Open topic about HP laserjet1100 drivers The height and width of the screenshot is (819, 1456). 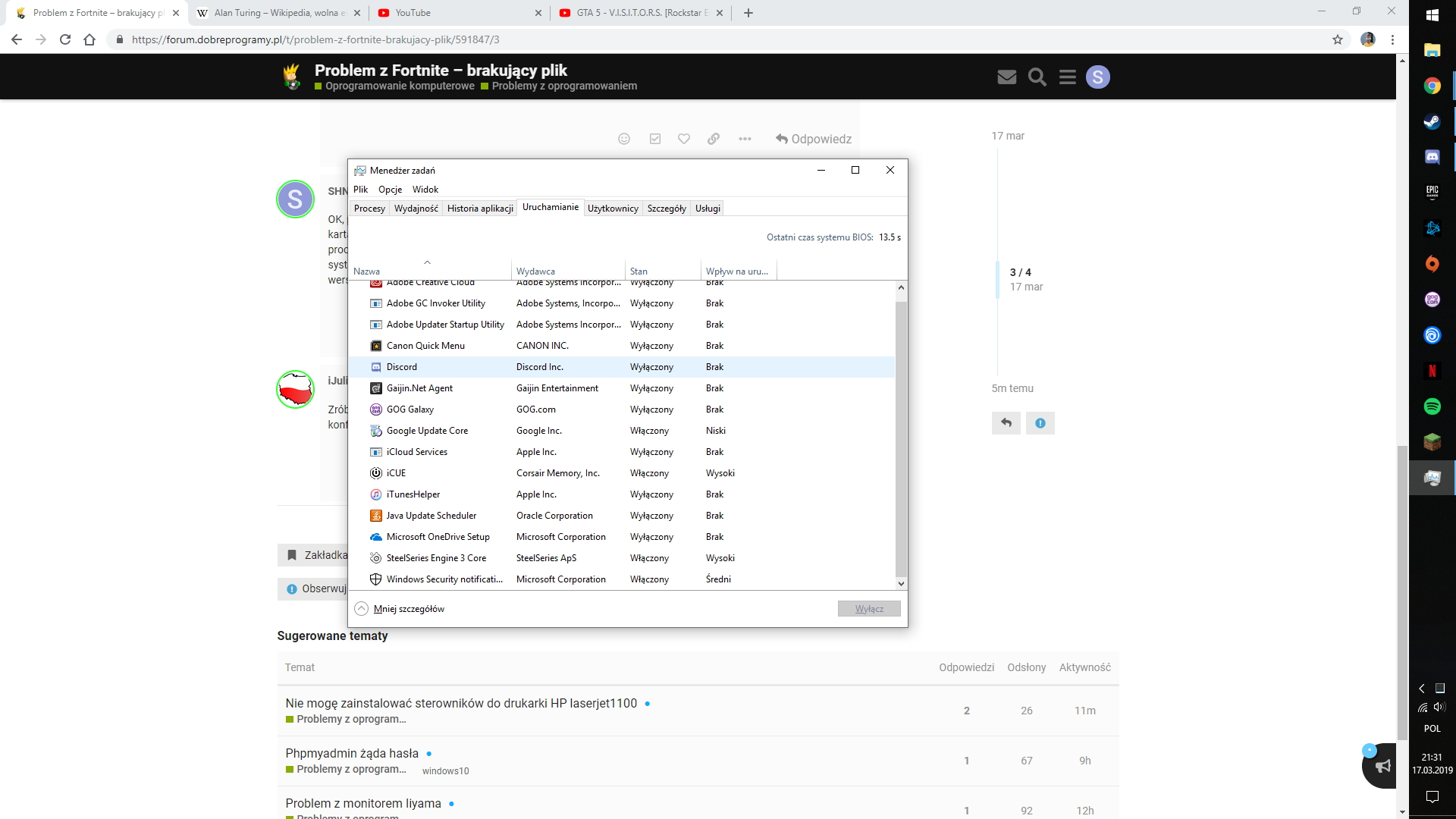(461, 703)
